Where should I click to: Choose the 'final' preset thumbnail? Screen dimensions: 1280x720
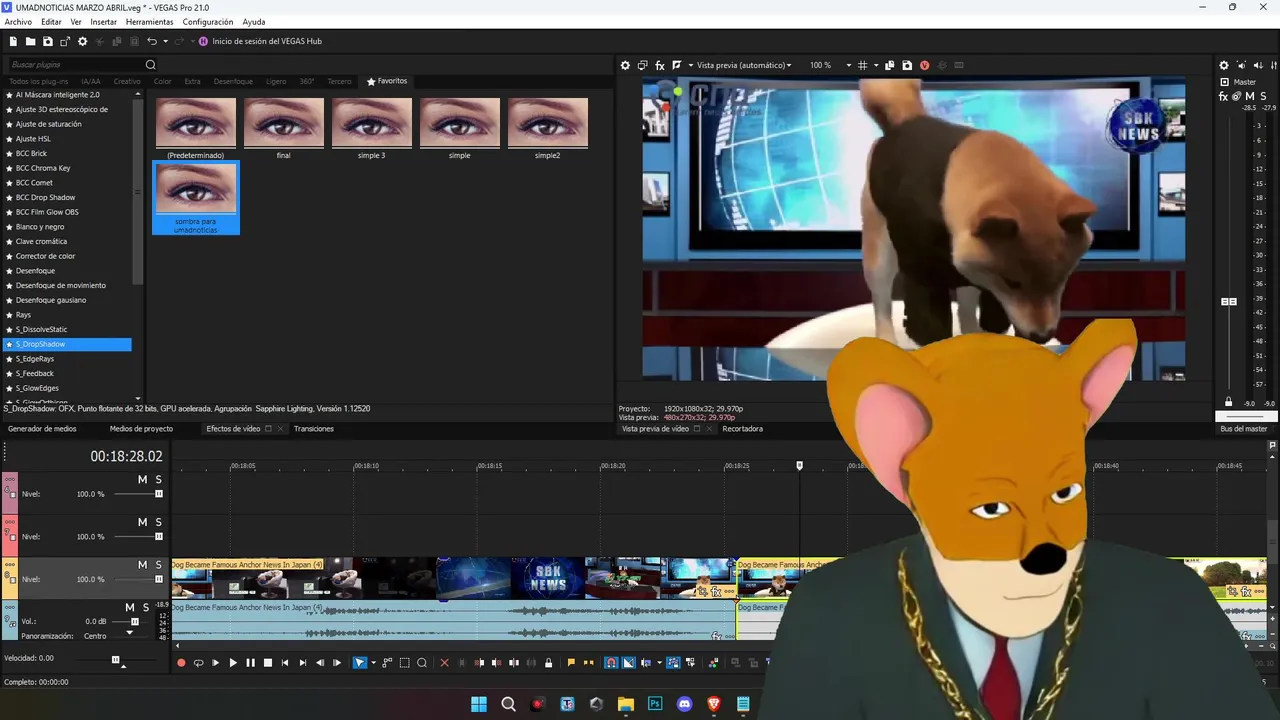(284, 123)
